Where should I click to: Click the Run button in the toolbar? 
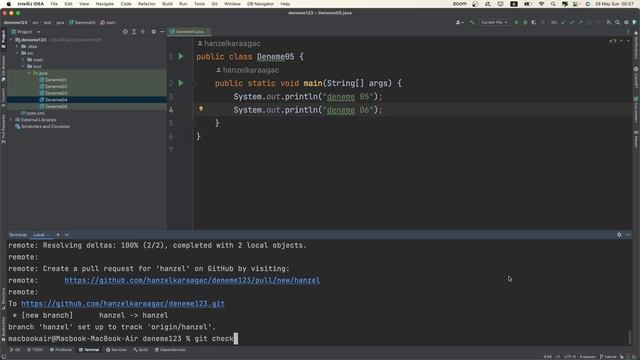[516, 22]
